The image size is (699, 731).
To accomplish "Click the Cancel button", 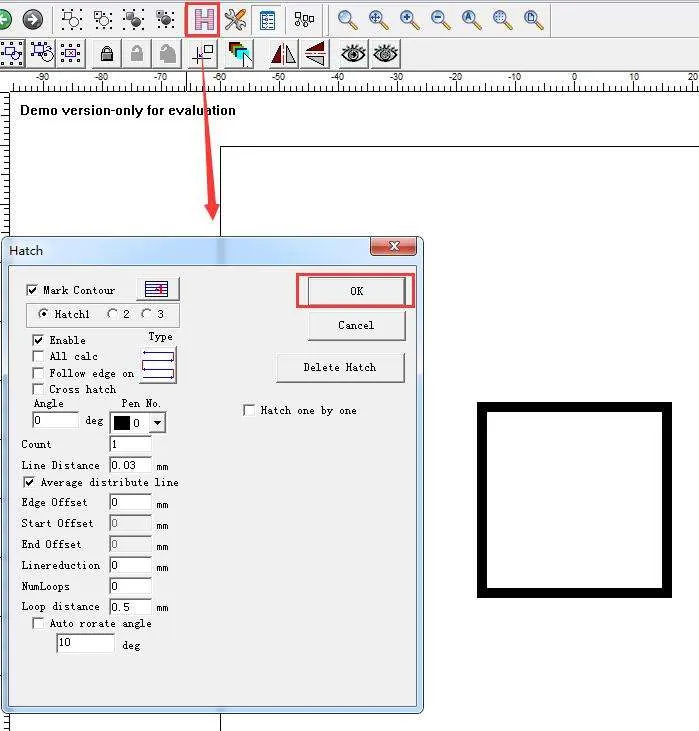I will click(356, 325).
